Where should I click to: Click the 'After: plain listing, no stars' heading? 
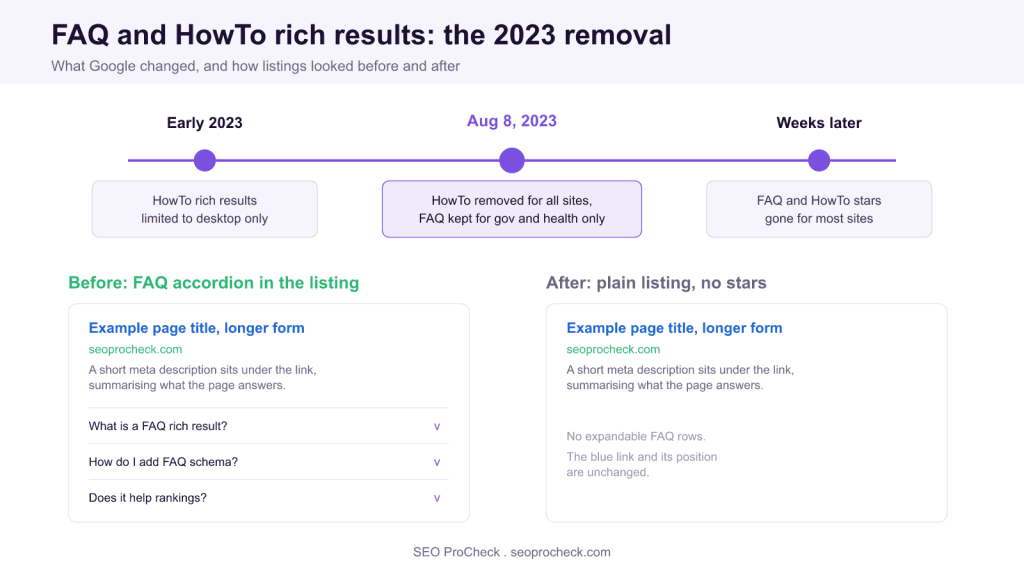coord(656,283)
